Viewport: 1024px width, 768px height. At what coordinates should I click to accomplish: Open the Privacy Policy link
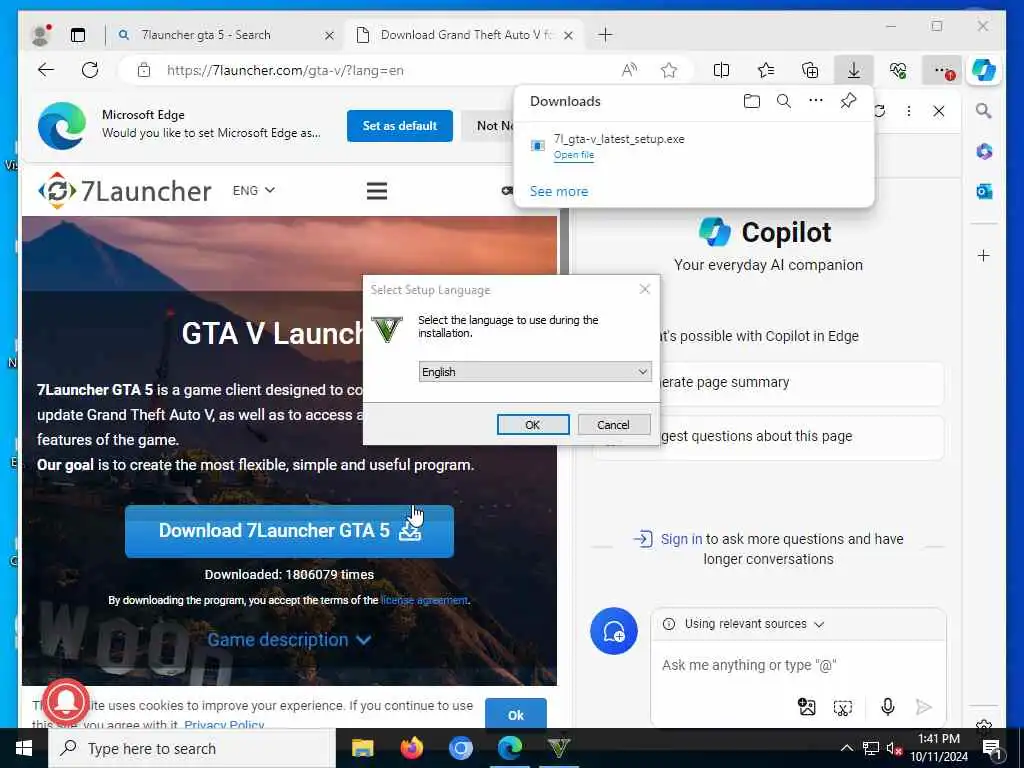click(x=224, y=724)
